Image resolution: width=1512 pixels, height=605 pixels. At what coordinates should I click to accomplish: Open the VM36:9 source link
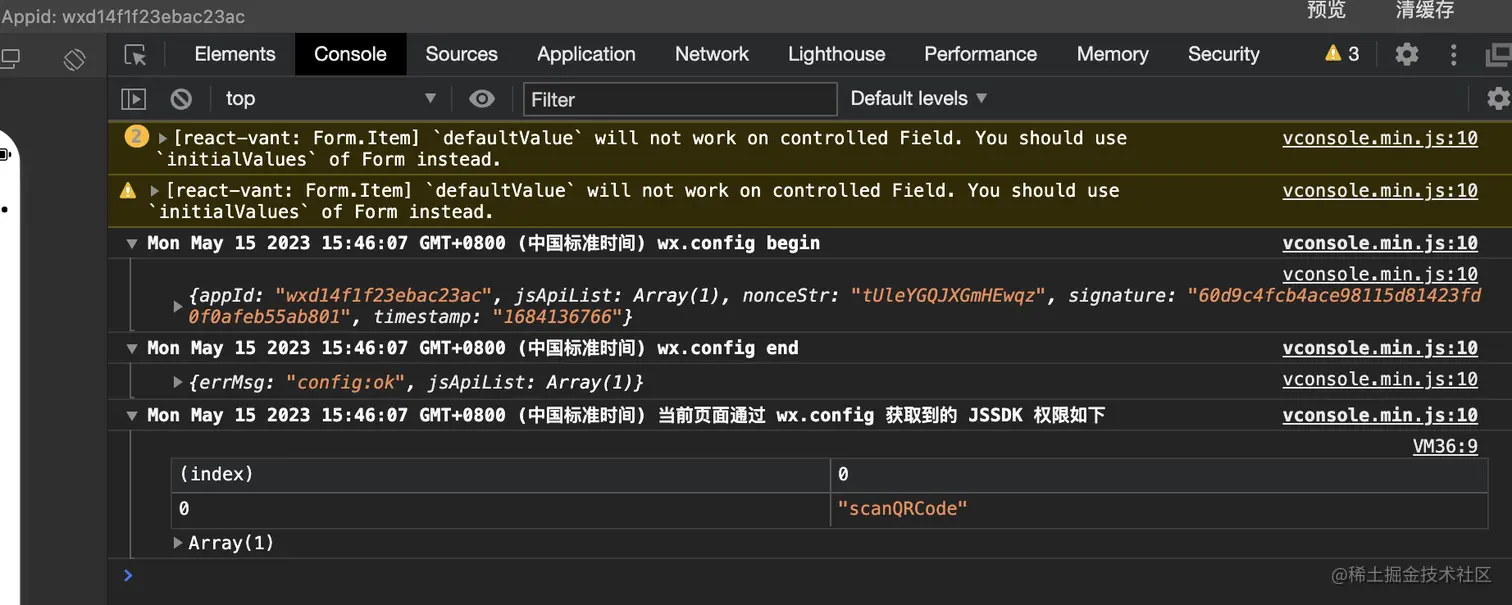click(x=1445, y=446)
